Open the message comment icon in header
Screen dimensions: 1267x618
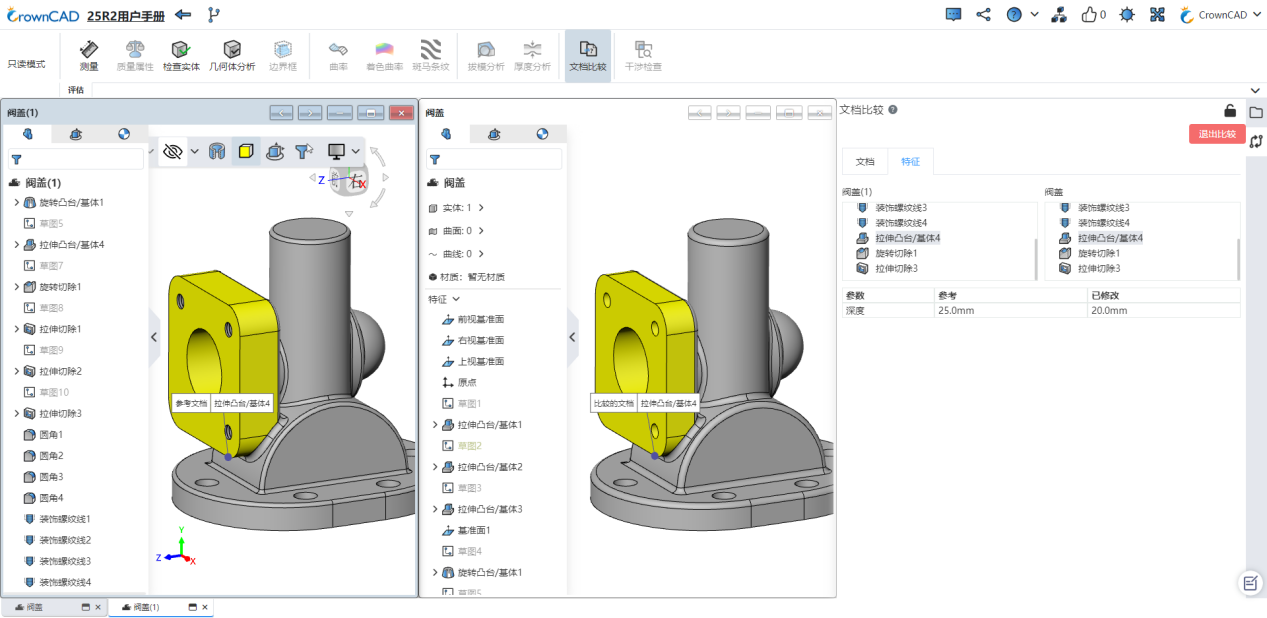[953, 15]
